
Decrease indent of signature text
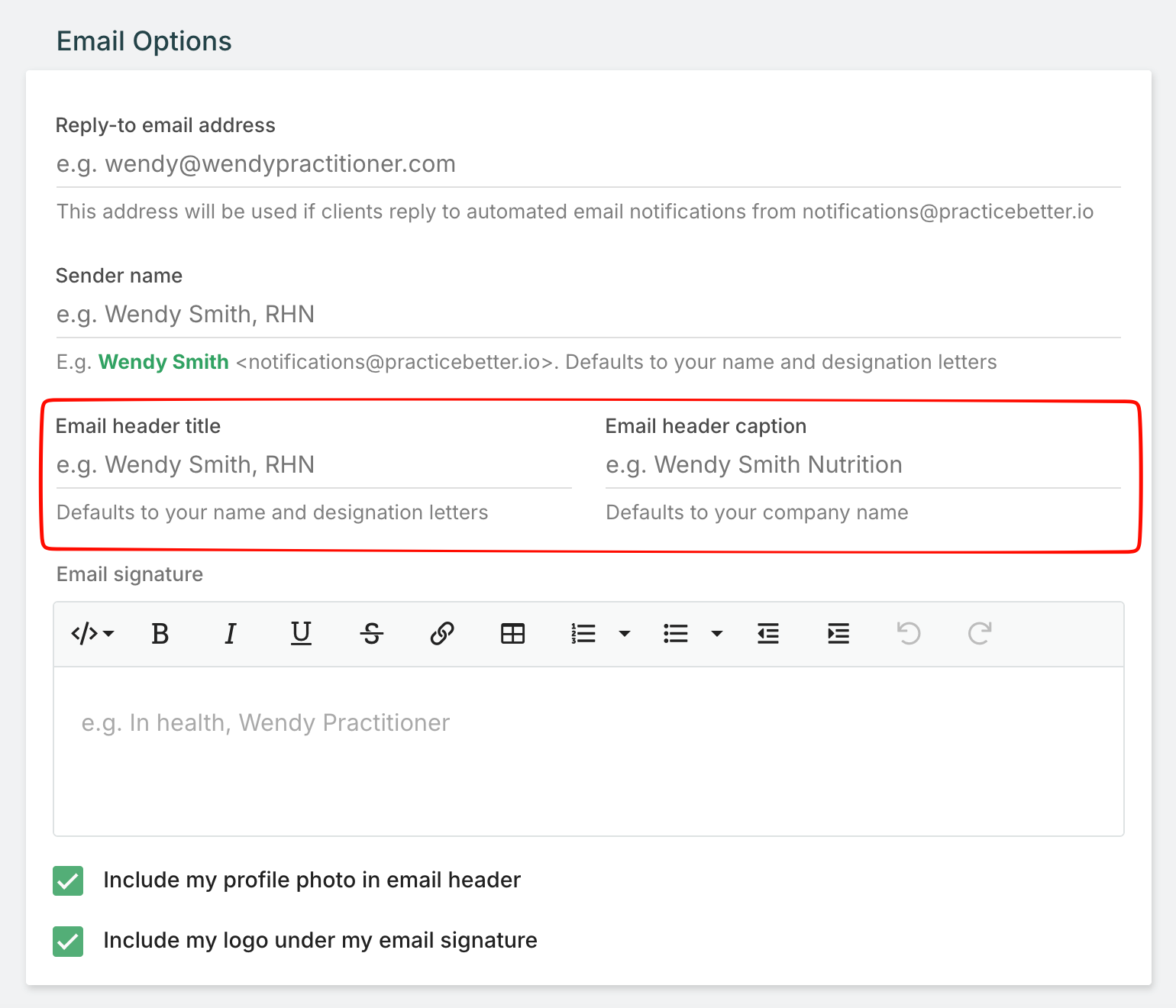pyautogui.click(x=768, y=634)
